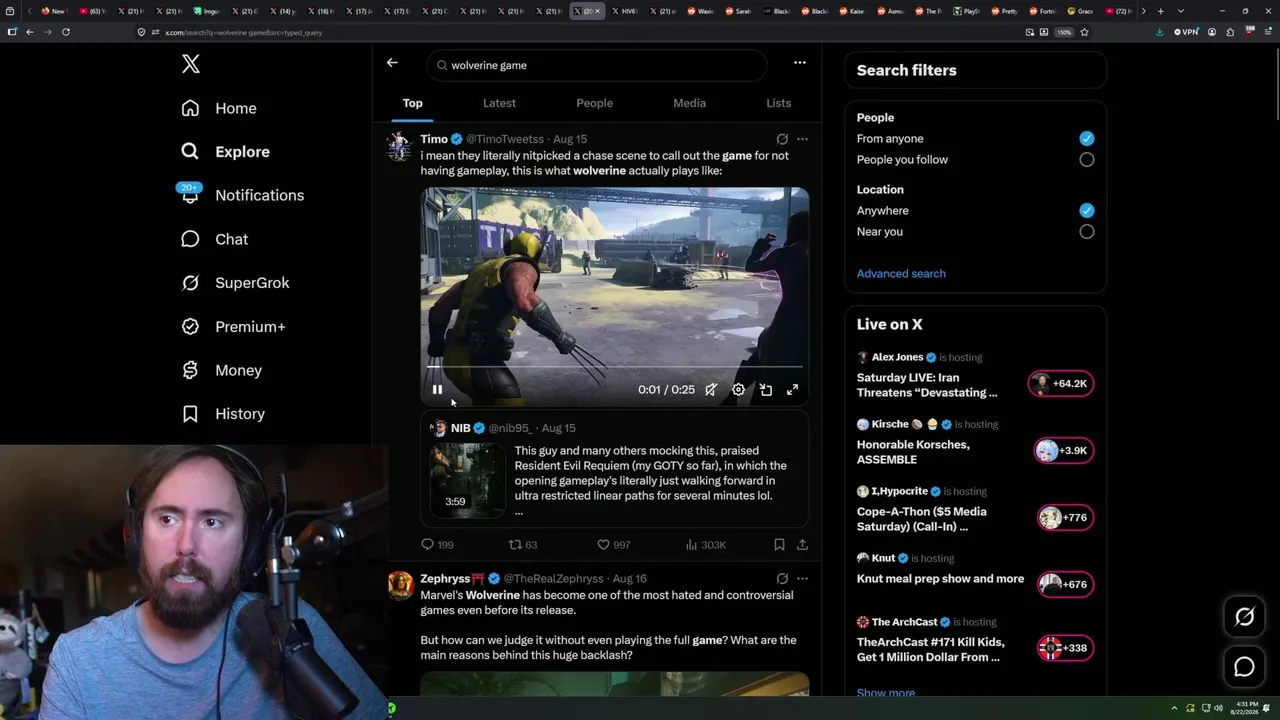Open the @nib95_ profile link
The height and width of the screenshot is (720, 1280).
510,428
